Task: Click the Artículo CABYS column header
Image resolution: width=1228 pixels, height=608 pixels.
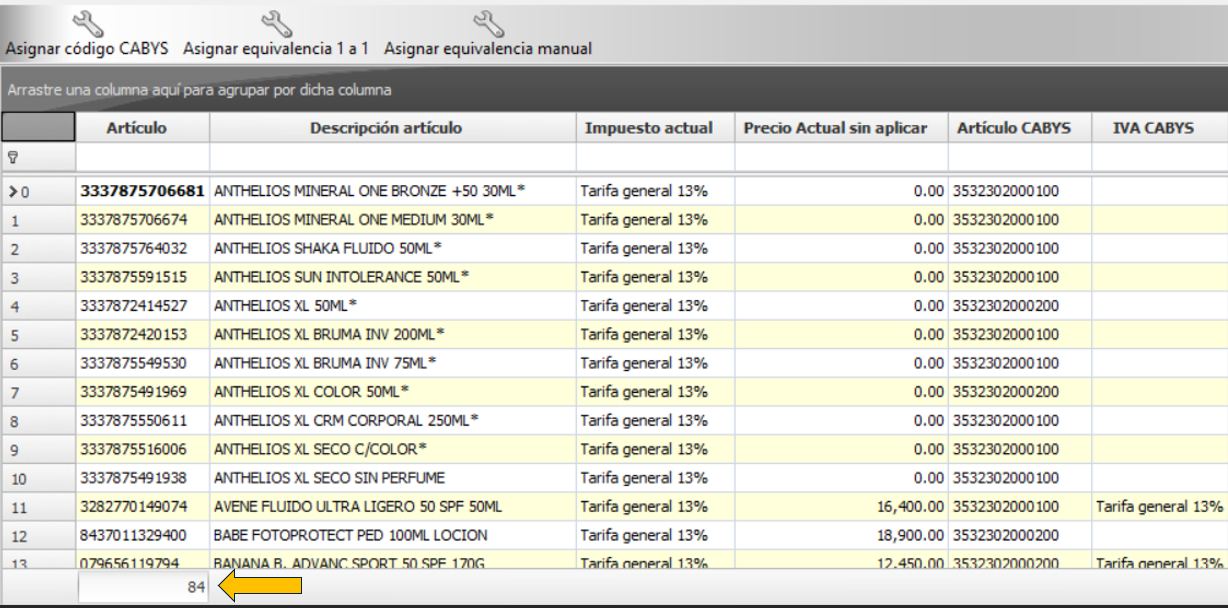Action: [1014, 128]
